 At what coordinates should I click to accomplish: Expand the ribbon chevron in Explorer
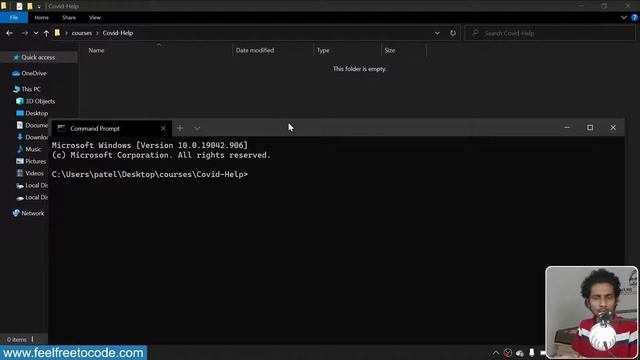tap(624, 18)
